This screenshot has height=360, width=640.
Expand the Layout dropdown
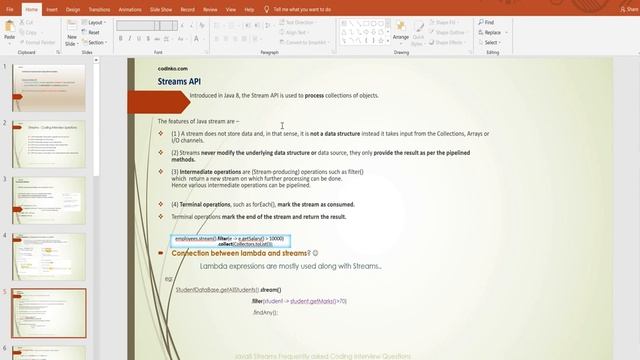point(94,22)
